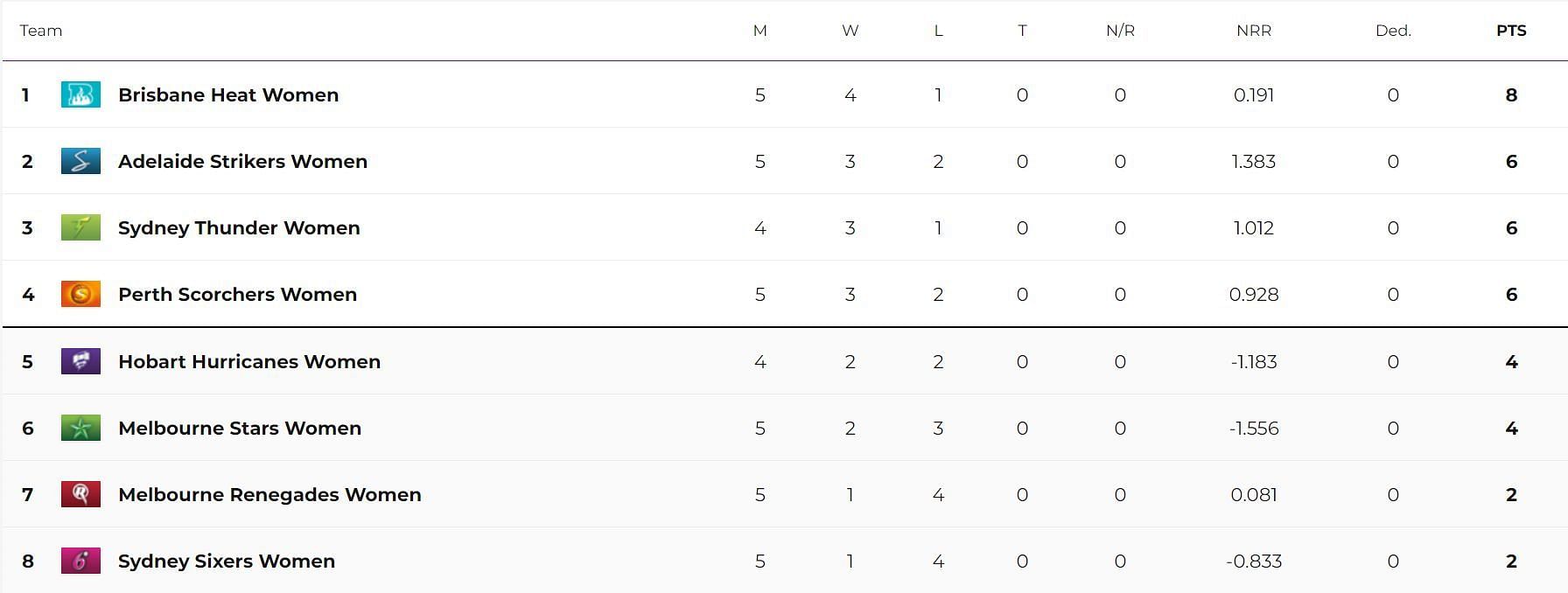Select the Sydney Thunder Women team name

point(239,227)
